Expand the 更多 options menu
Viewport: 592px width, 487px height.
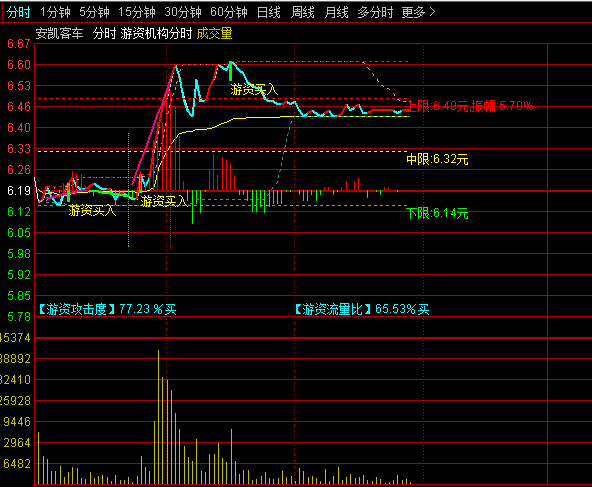[x=418, y=12]
